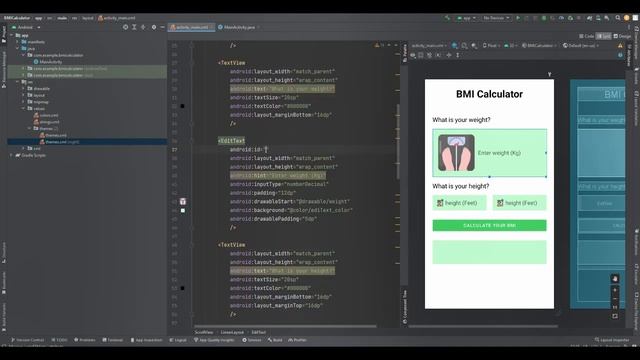Open the Pixel device dropdown in preview
640x360 pixels.
click(x=491, y=46)
